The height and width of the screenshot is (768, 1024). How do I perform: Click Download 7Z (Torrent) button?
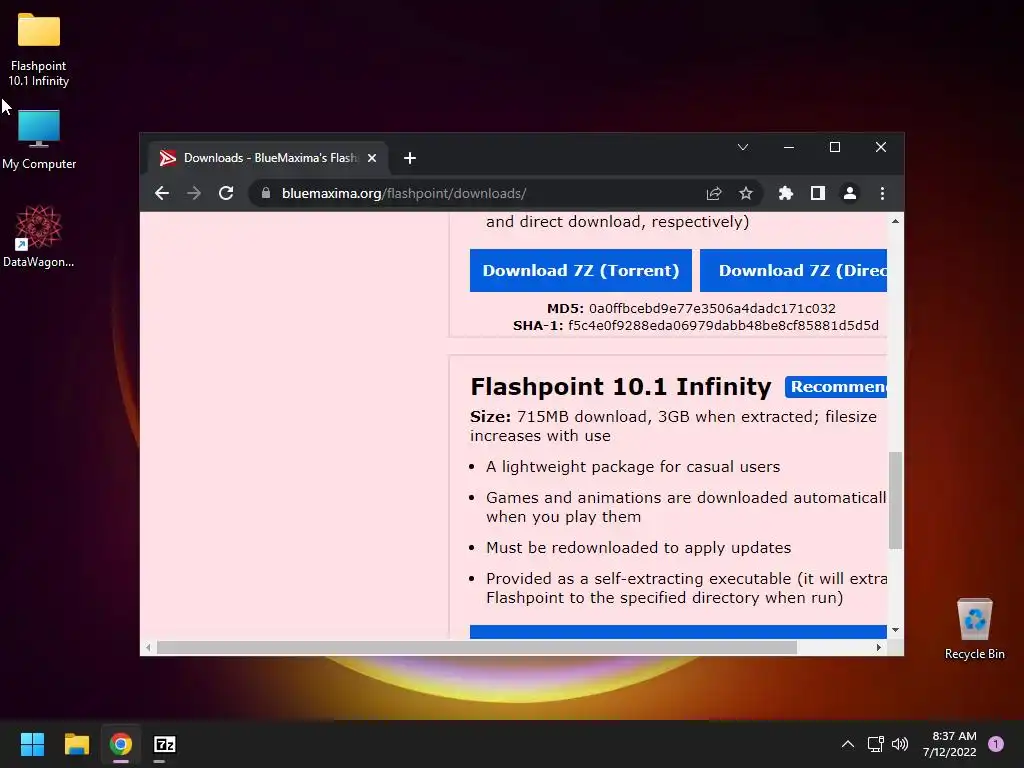(581, 270)
